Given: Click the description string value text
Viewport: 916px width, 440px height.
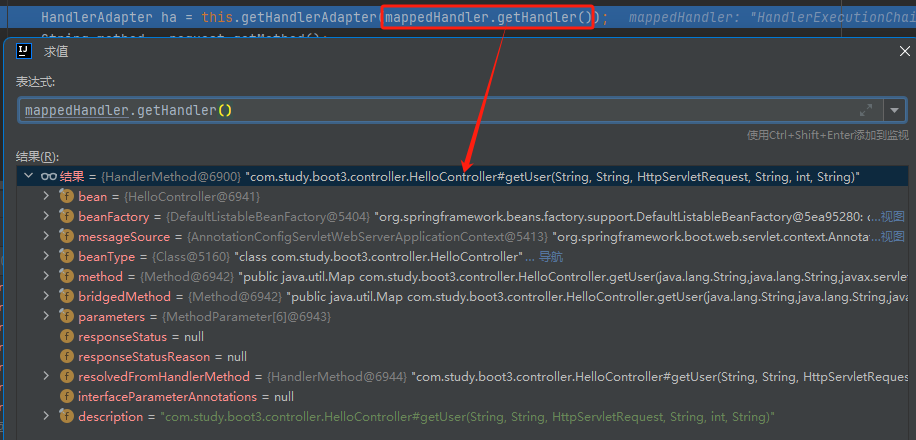Looking at the screenshot, I should 468,417.
